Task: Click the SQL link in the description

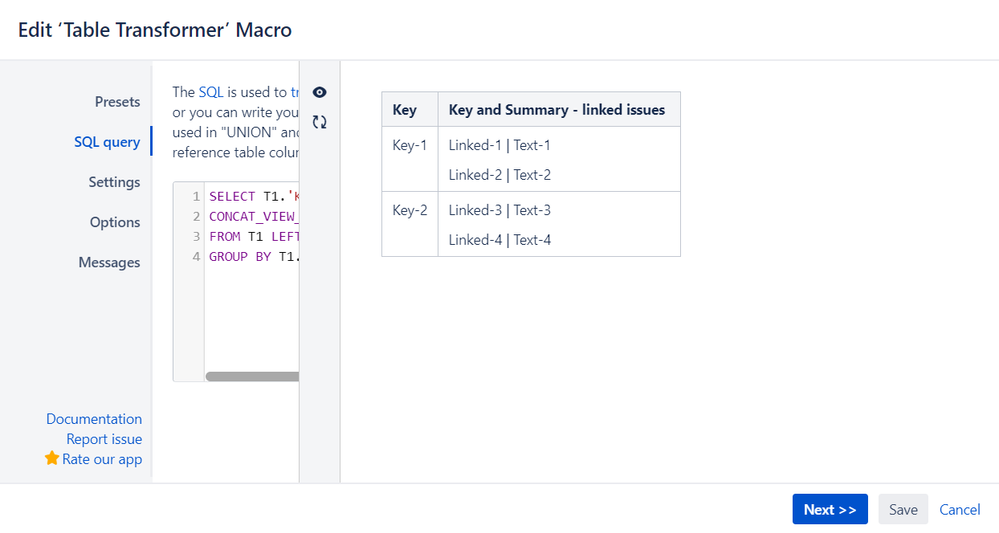Action: [211, 92]
